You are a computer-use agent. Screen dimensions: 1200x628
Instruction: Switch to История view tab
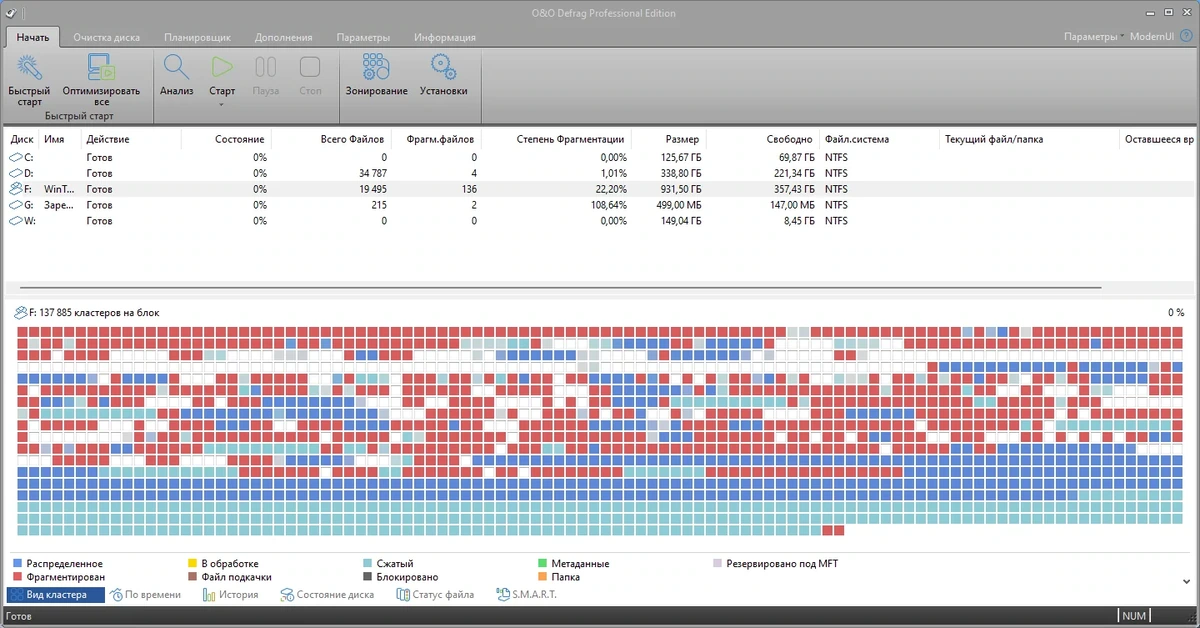[x=230, y=595]
